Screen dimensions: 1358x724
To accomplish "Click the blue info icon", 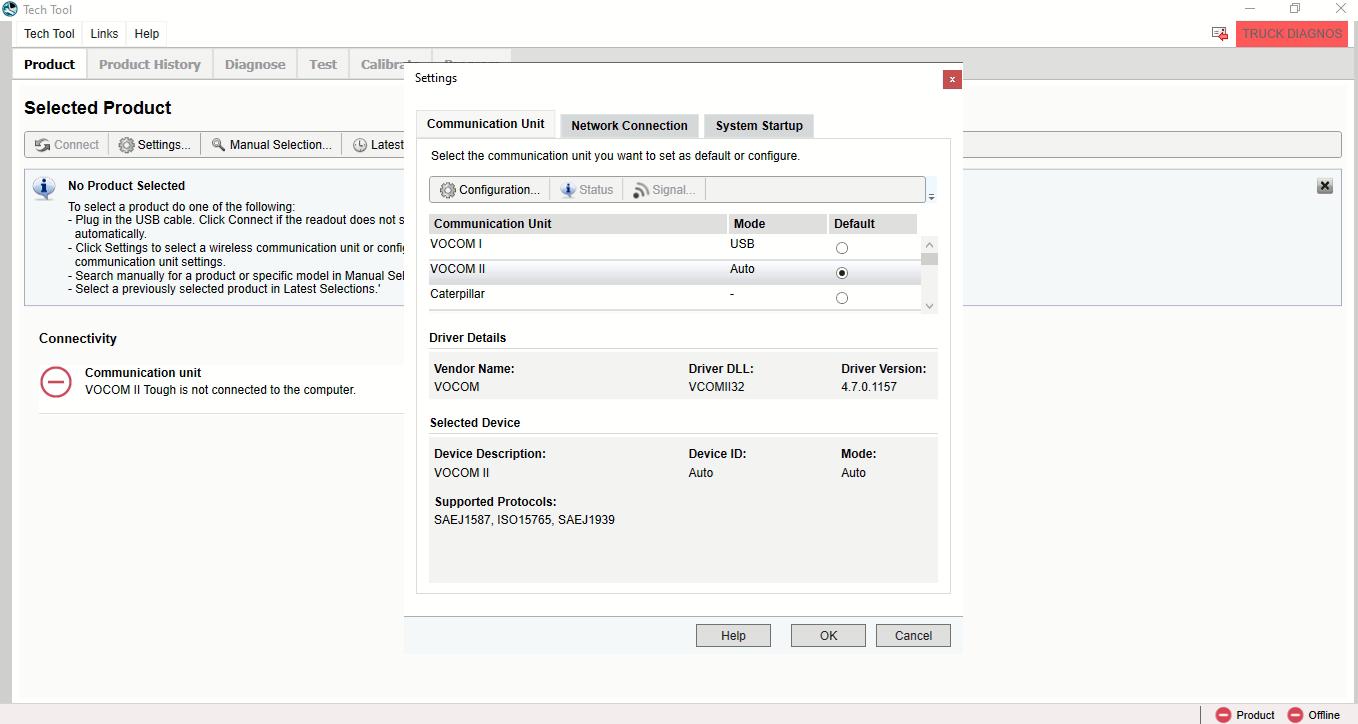I will (44, 188).
